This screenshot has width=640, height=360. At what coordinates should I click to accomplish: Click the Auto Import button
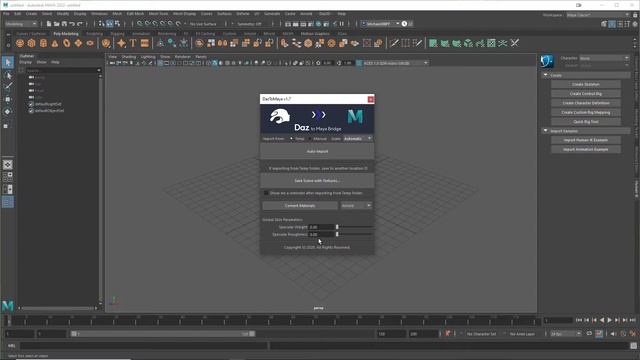(x=317, y=151)
